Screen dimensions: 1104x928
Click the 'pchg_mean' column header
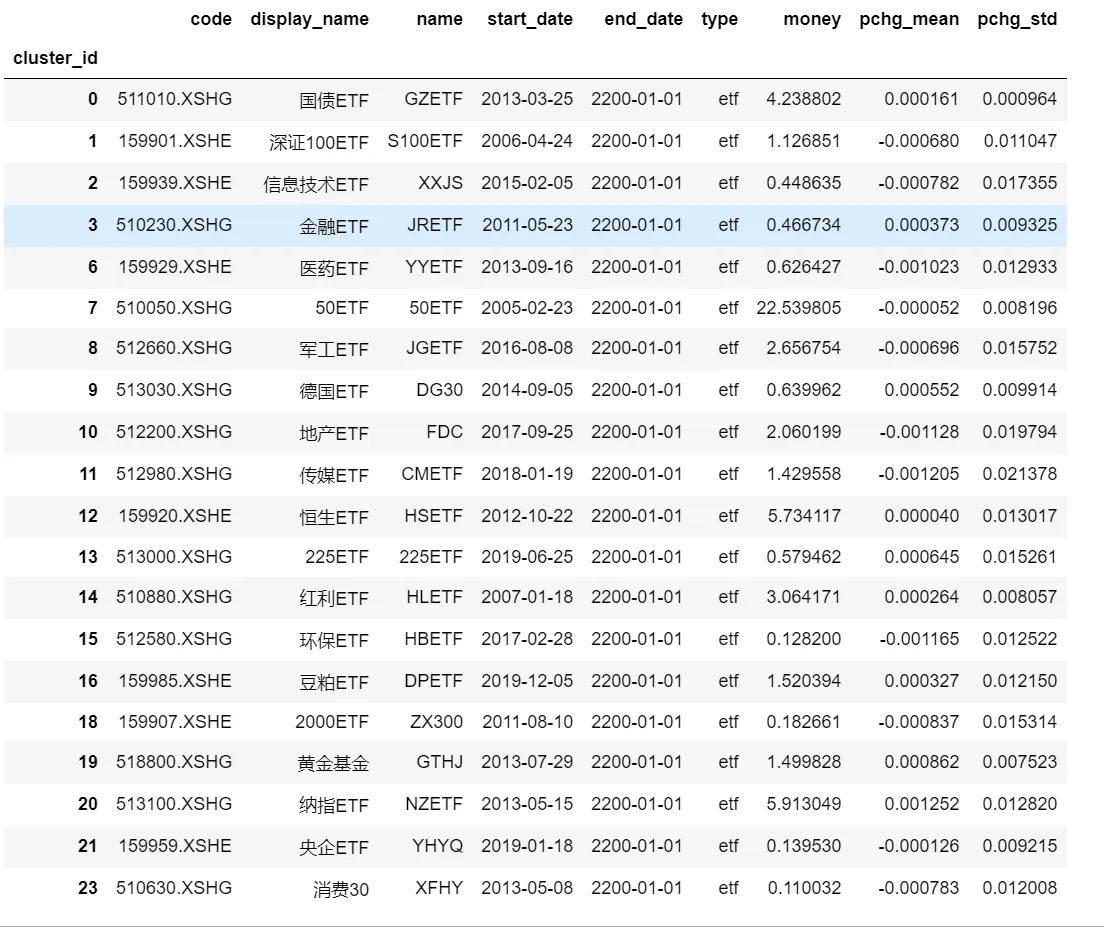(909, 19)
